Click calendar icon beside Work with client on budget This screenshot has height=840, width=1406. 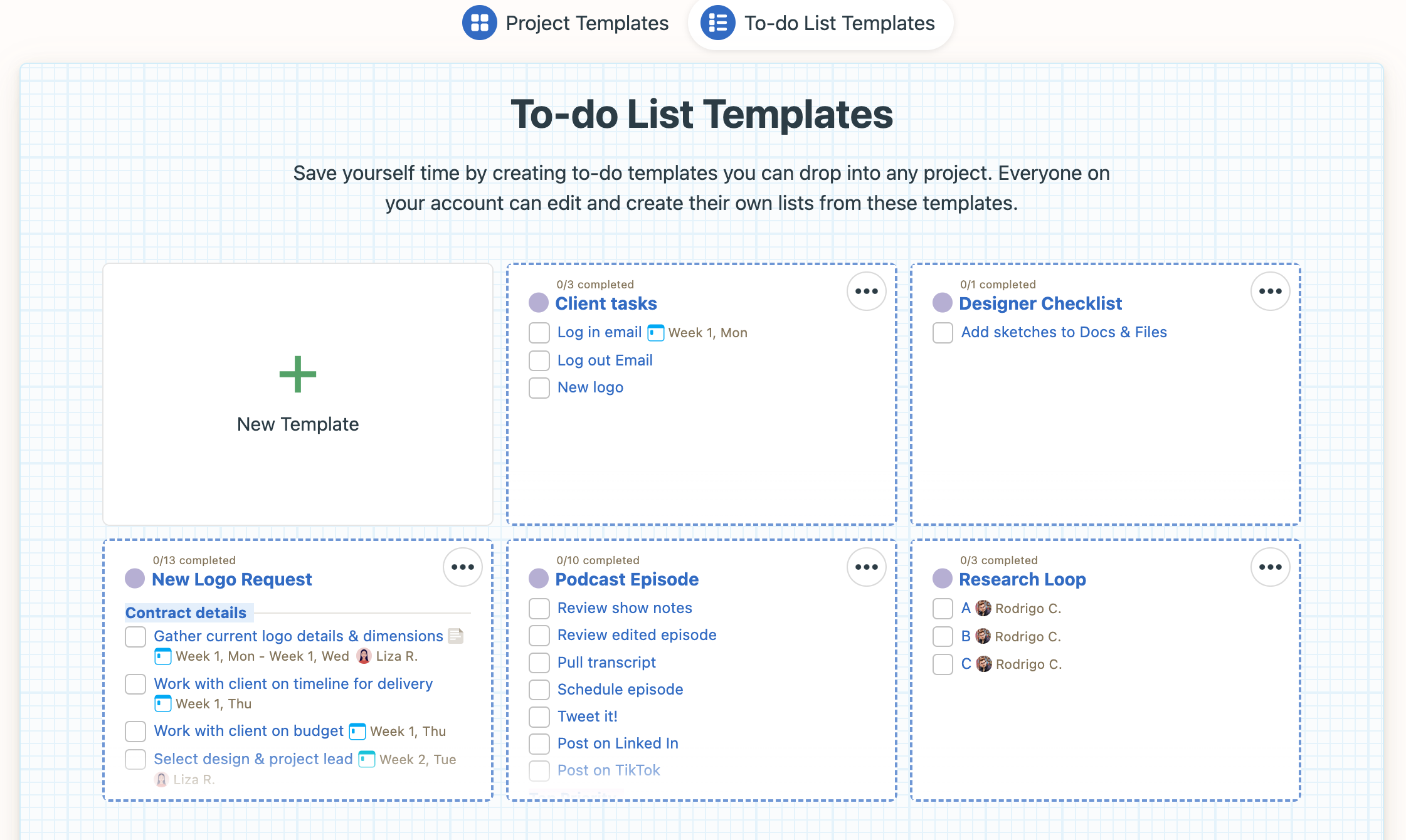click(357, 731)
